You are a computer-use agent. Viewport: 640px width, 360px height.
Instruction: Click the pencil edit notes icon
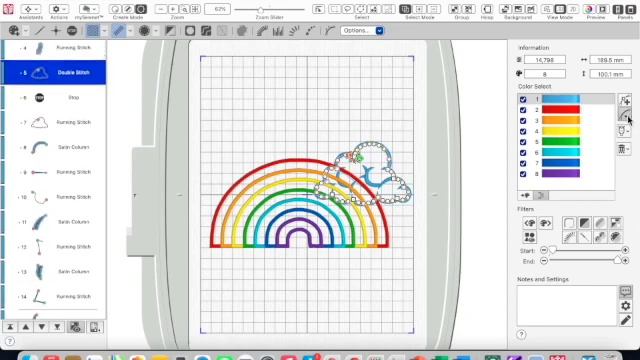tap(625, 320)
